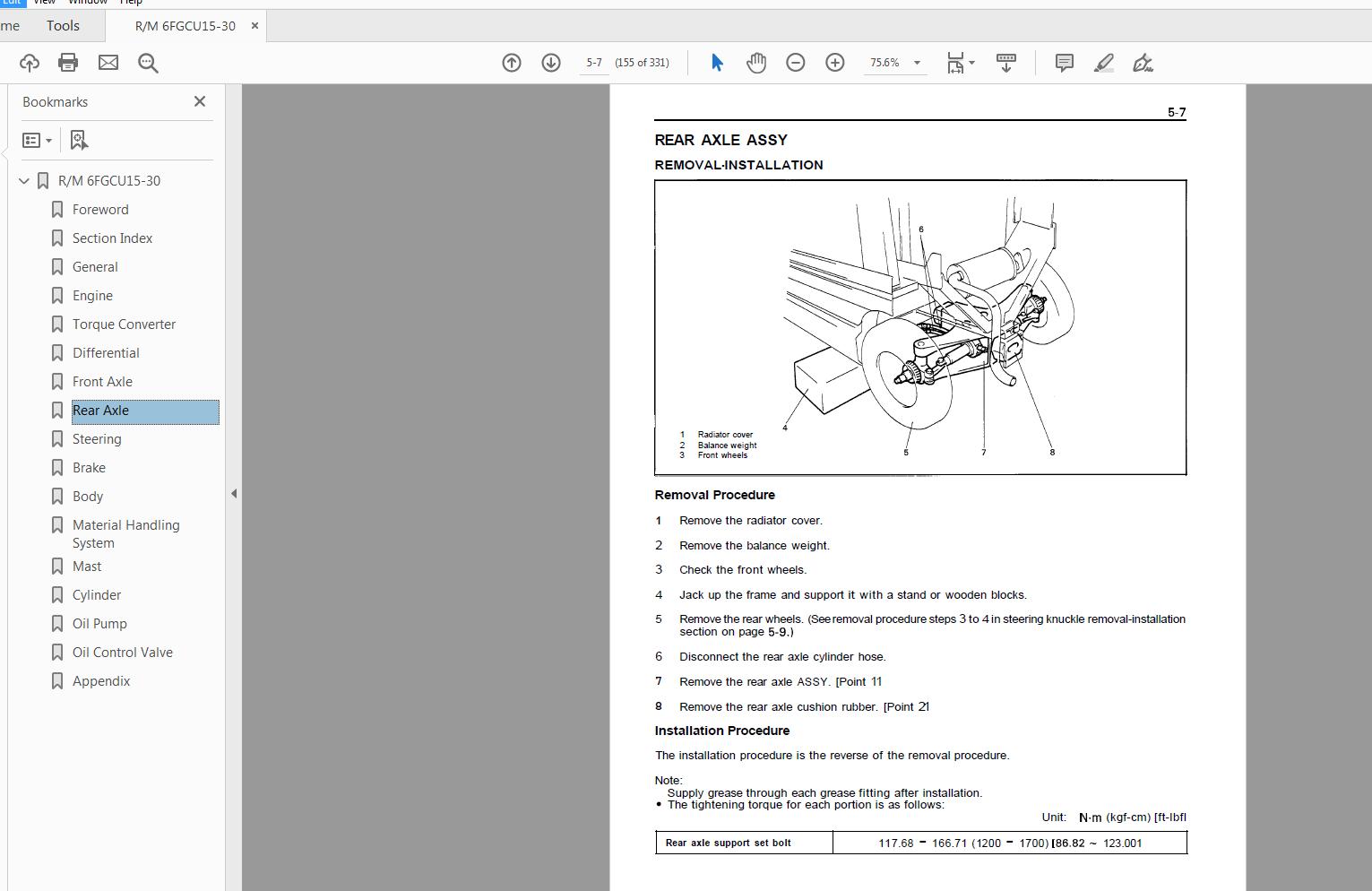
Task: Toggle the Hand pan tool
Action: point(756,63)
